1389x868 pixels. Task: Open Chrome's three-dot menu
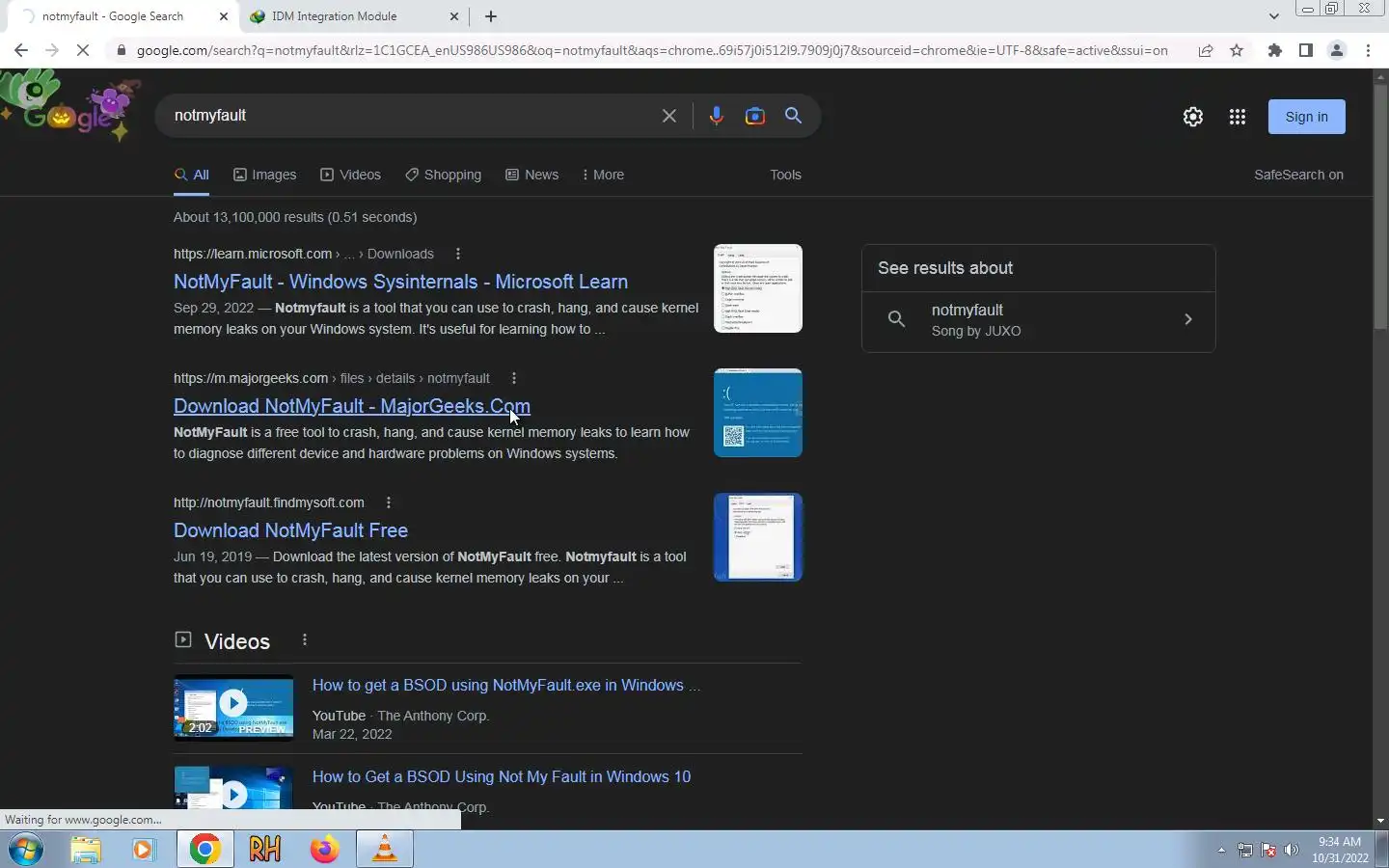click(x=1368, y=50)
